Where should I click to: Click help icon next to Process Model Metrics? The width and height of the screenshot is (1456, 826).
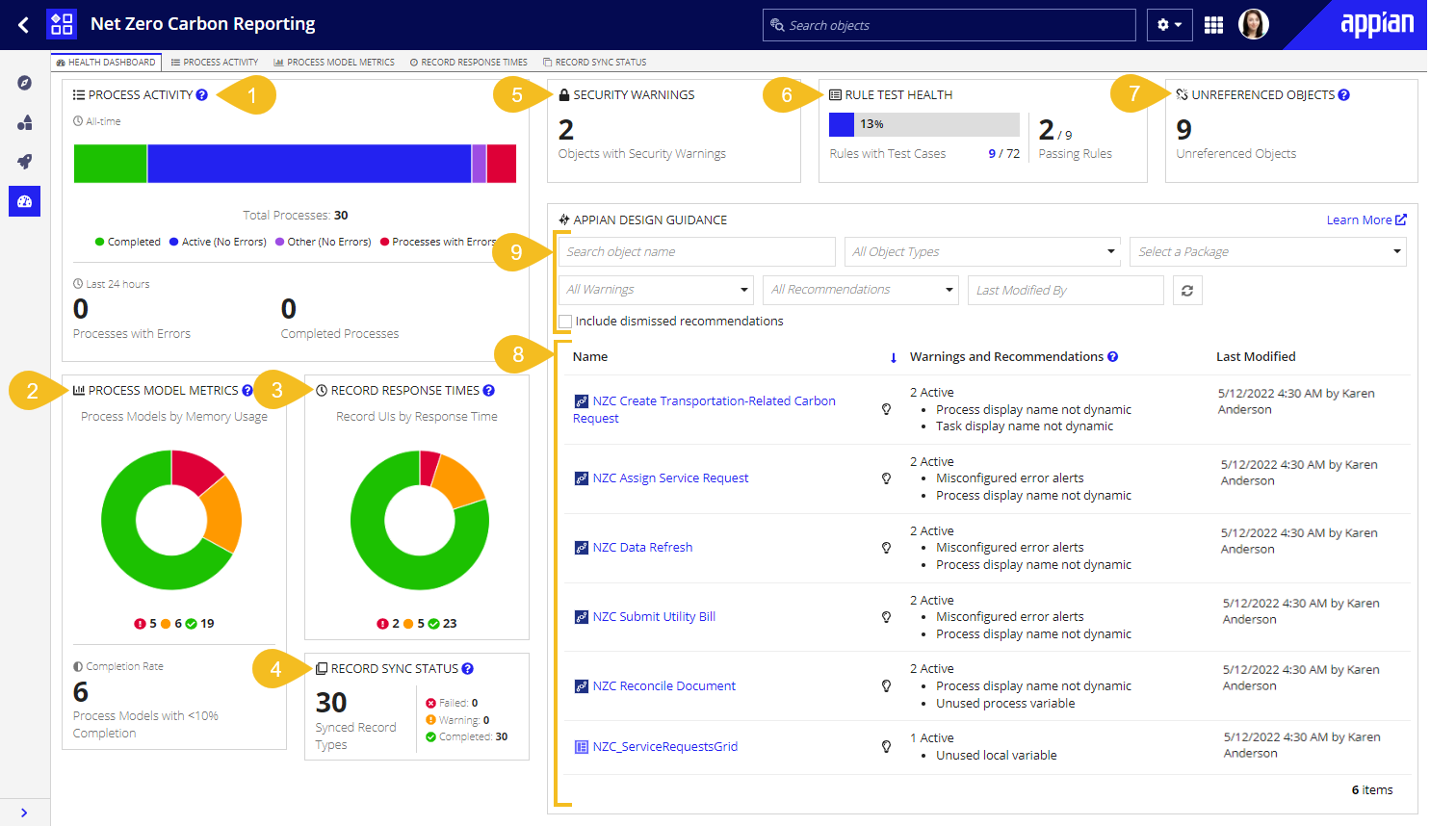(x=247, y=390)
